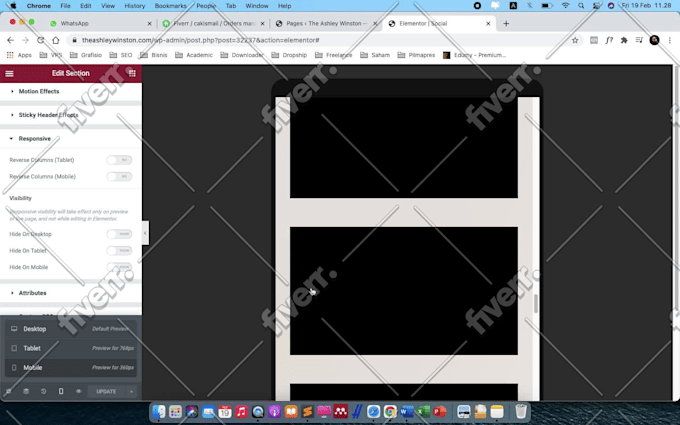Open Microsoft Word from the Dock
This screenshot has height=425, width=680.
pyautogui.click(x=407, y=412)
